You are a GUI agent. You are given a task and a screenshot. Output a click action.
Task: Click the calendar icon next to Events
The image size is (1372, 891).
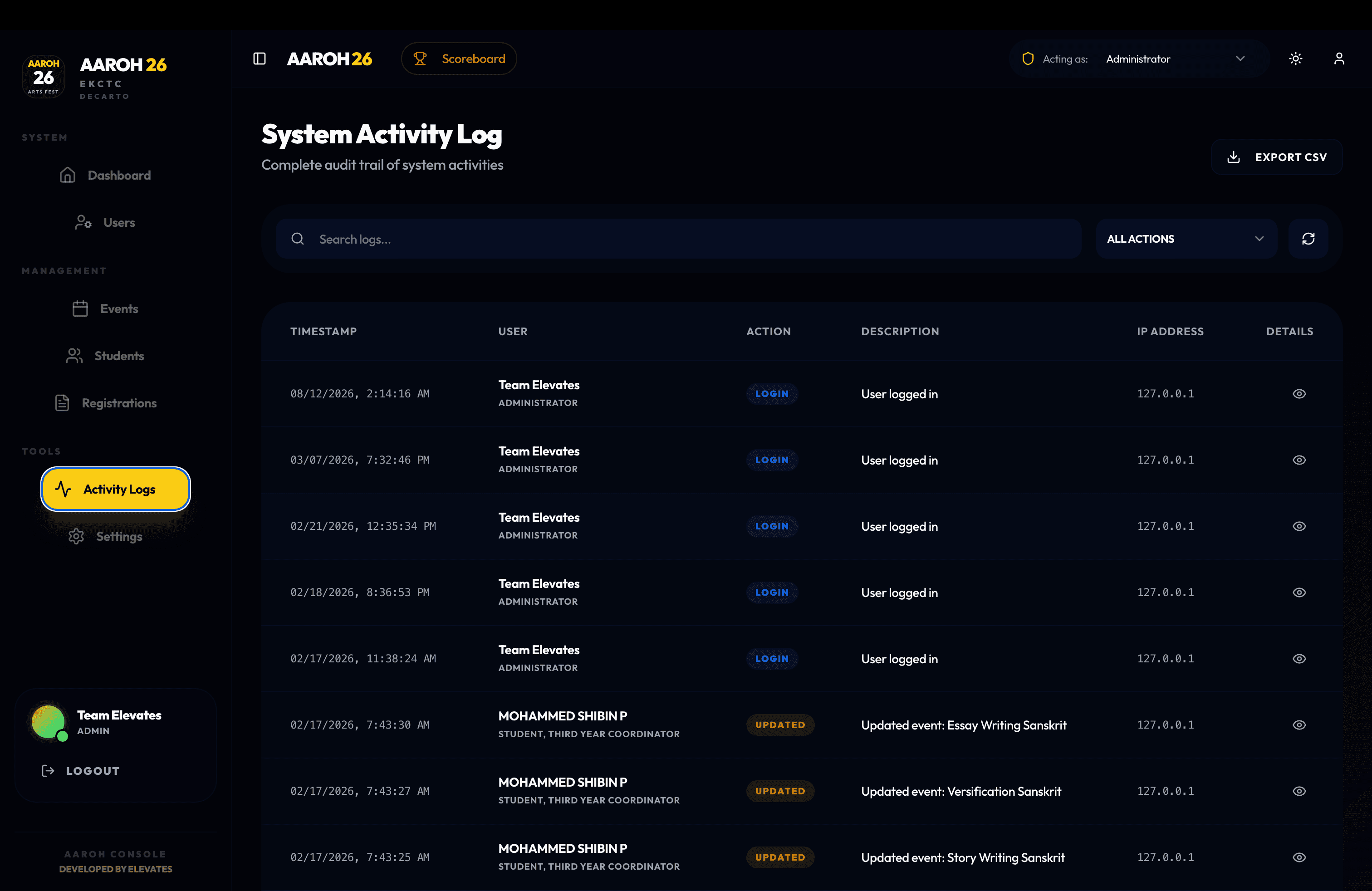pos(80,309)
